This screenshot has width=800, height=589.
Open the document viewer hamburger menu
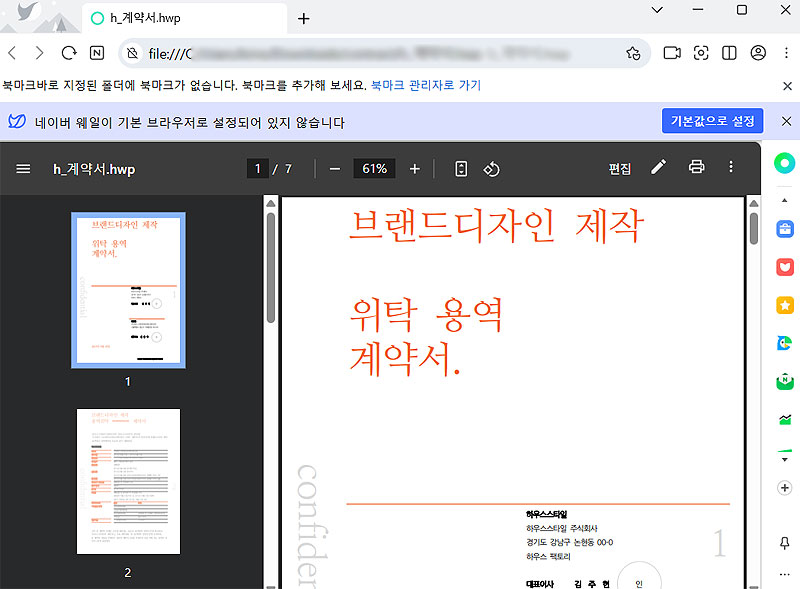[24, 168]
